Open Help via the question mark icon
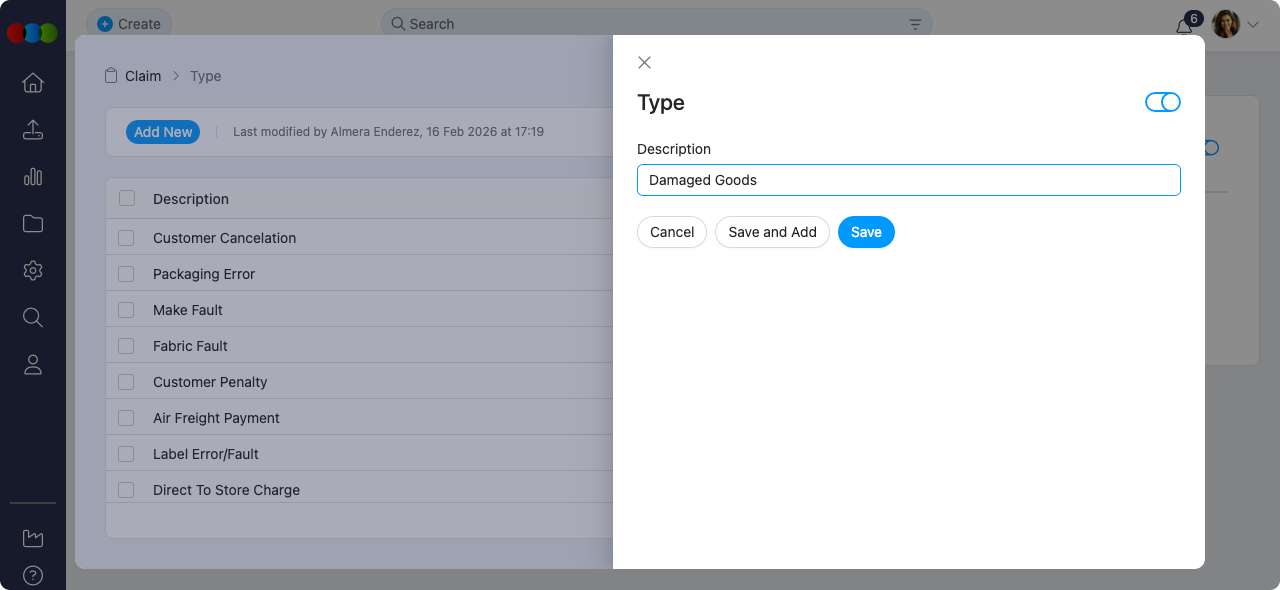 pyautogui.click(x=32, y=575)
